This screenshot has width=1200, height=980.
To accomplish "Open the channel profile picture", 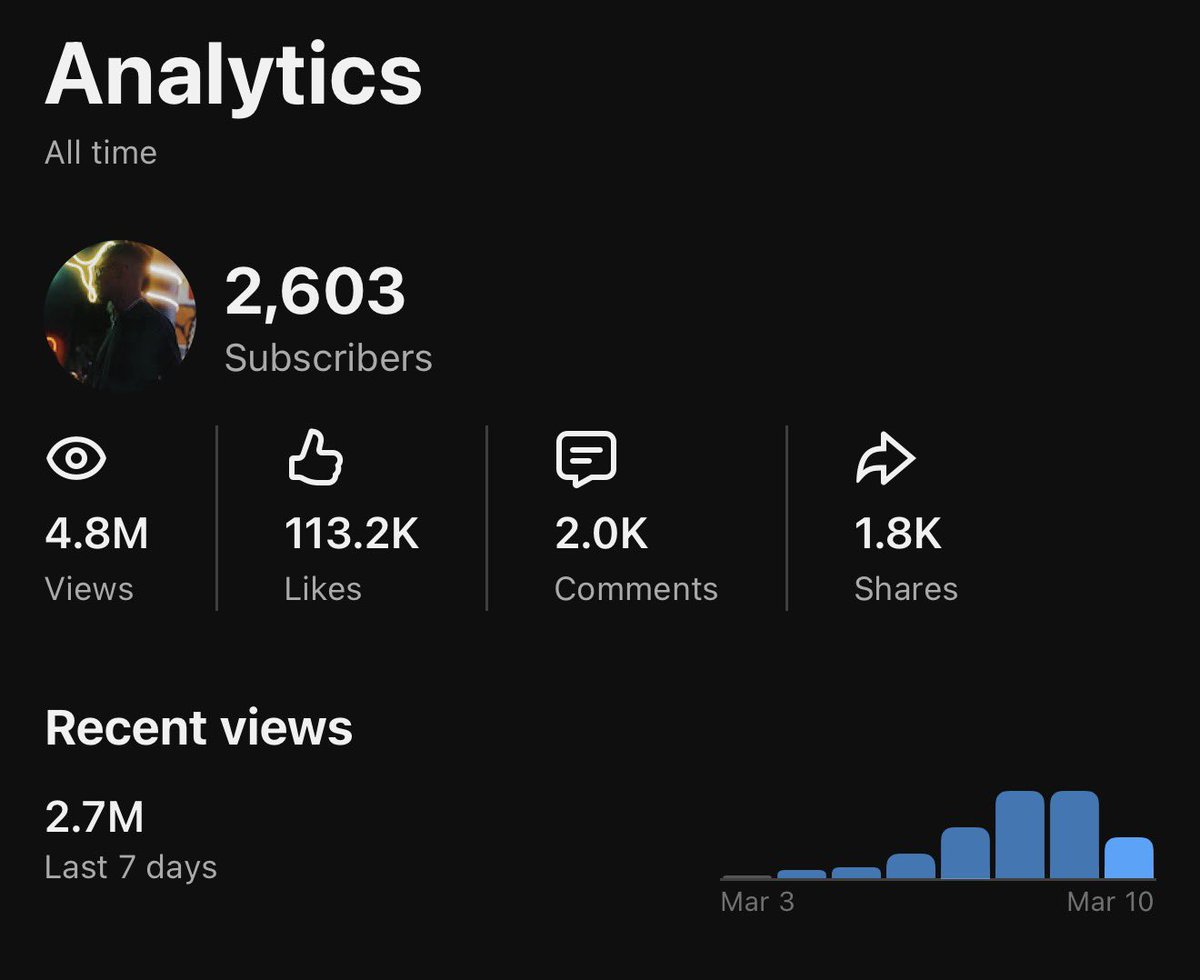I will point(120,314).
